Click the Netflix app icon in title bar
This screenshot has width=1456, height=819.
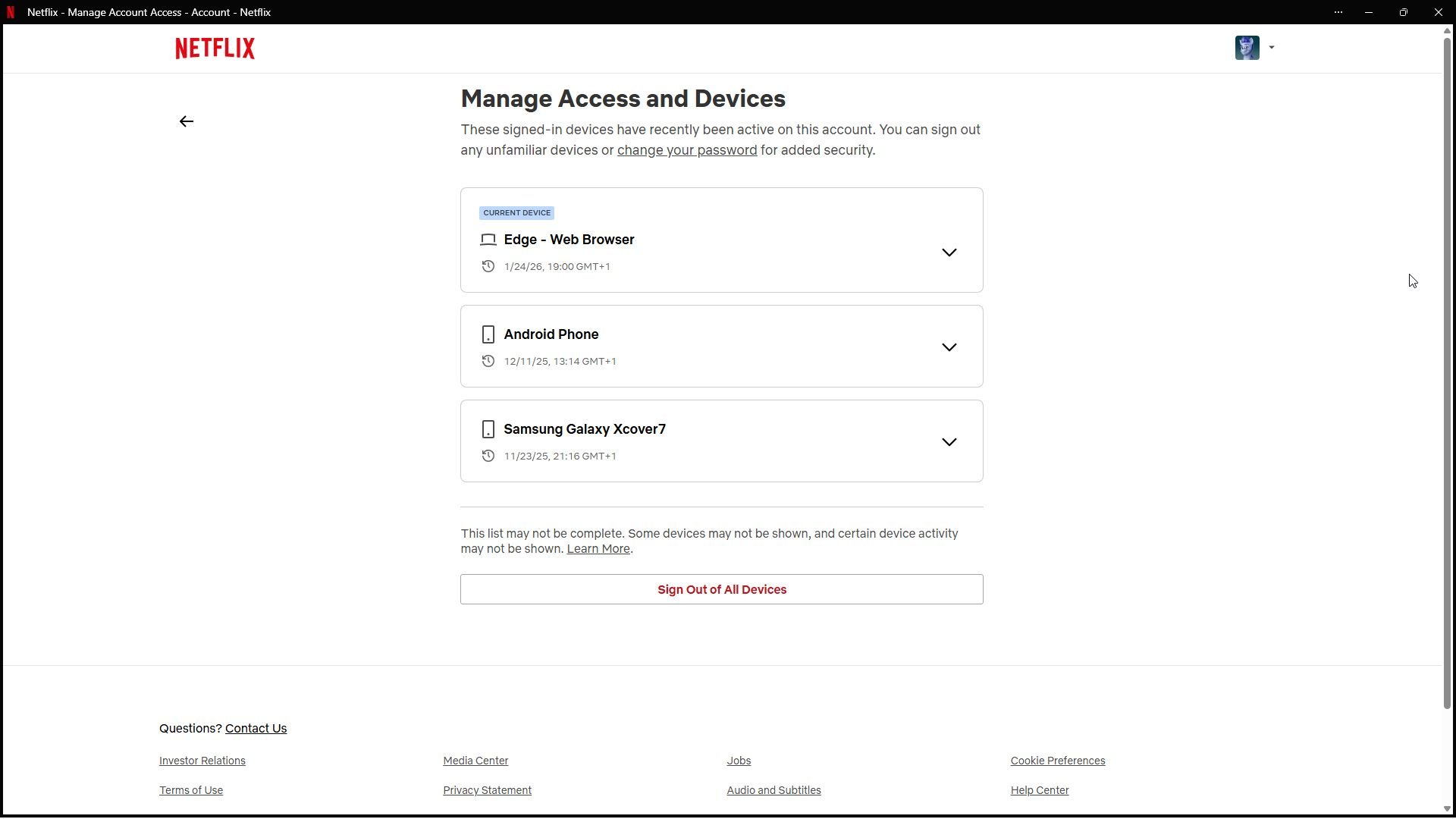point(11,12)
